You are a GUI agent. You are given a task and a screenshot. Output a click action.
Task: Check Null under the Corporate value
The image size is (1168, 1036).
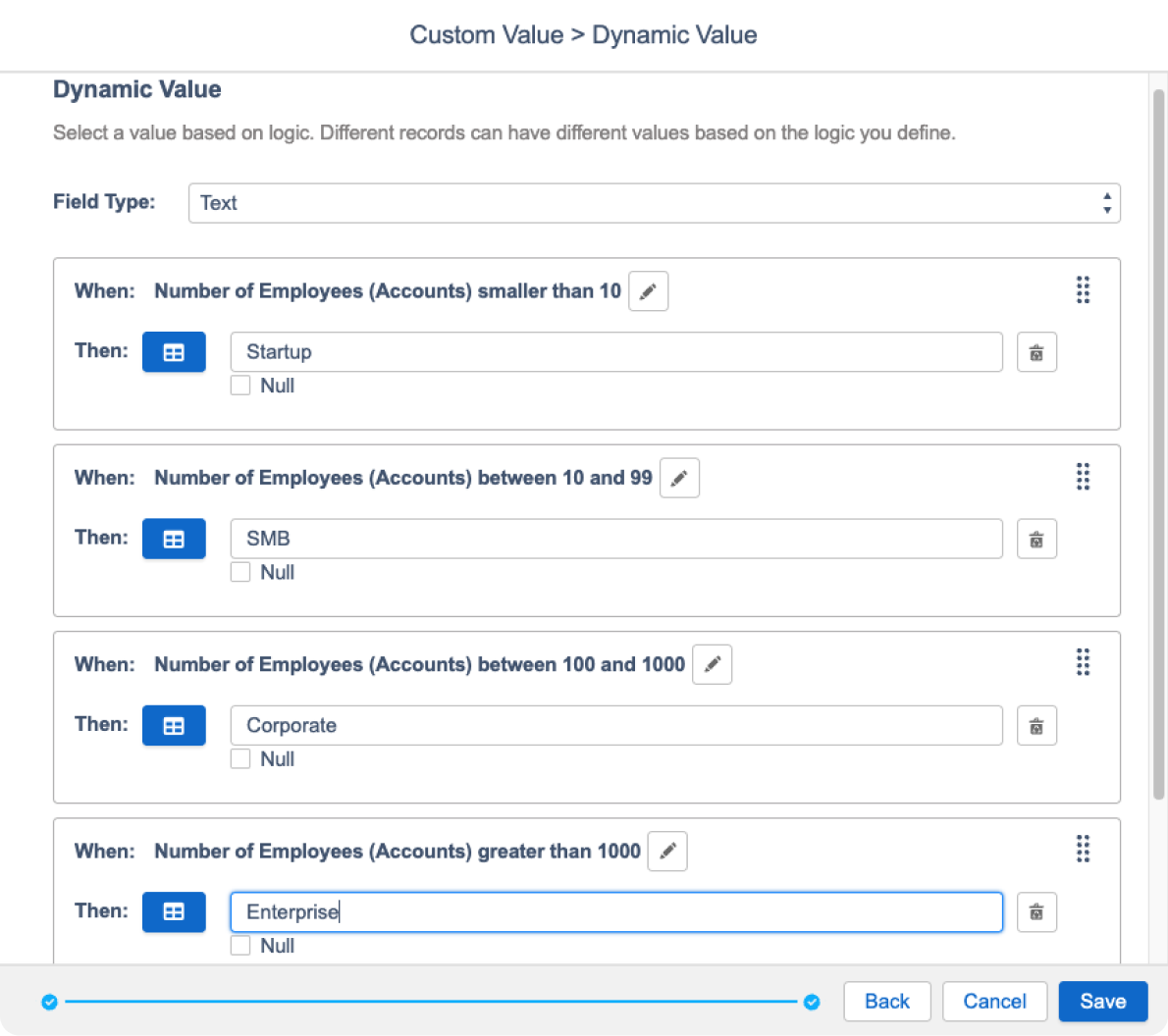pyautogui.click(x=240, y=758)
